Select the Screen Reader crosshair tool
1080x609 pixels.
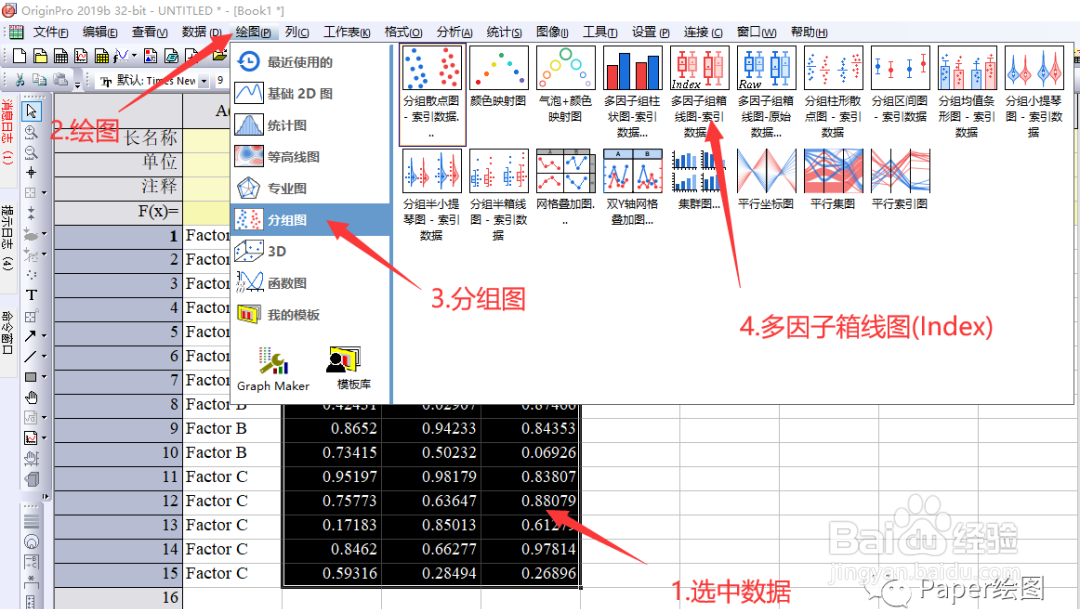coord(31,172)
